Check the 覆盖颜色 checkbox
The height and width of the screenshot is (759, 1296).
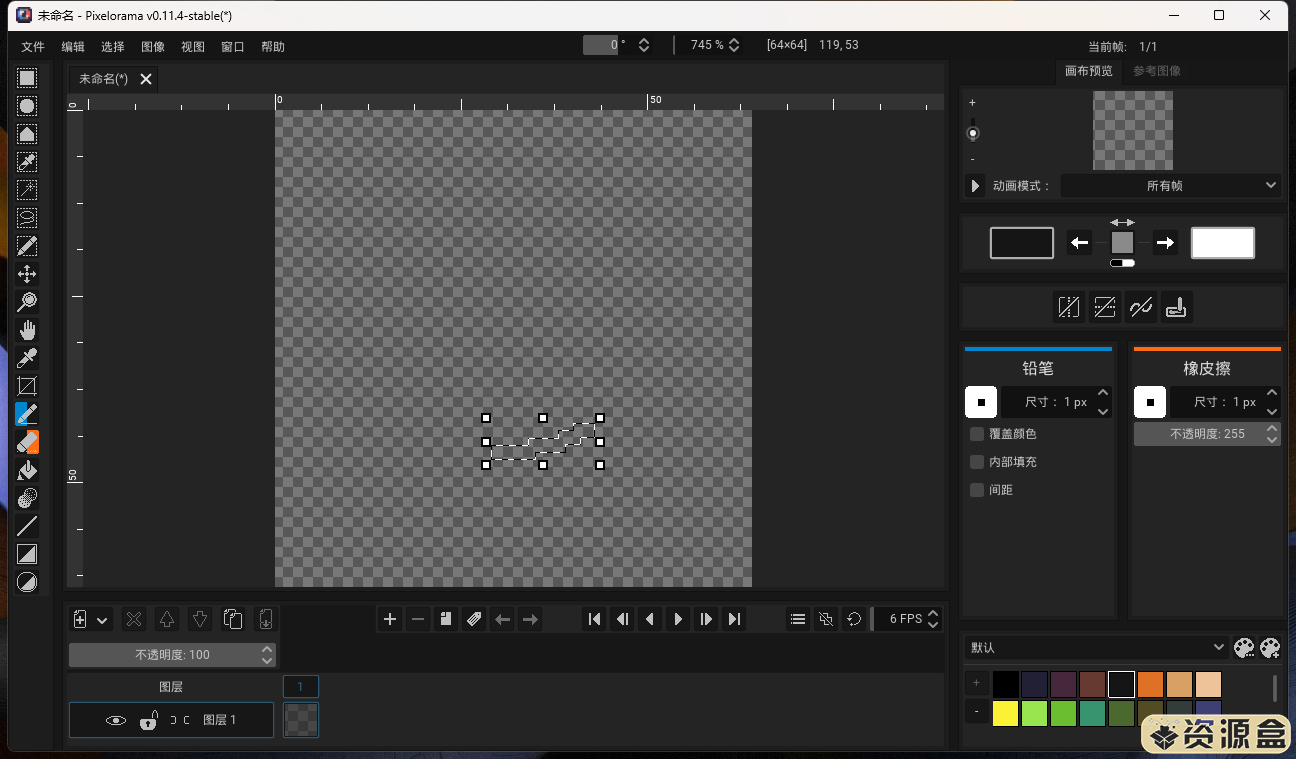click(977, 434)
